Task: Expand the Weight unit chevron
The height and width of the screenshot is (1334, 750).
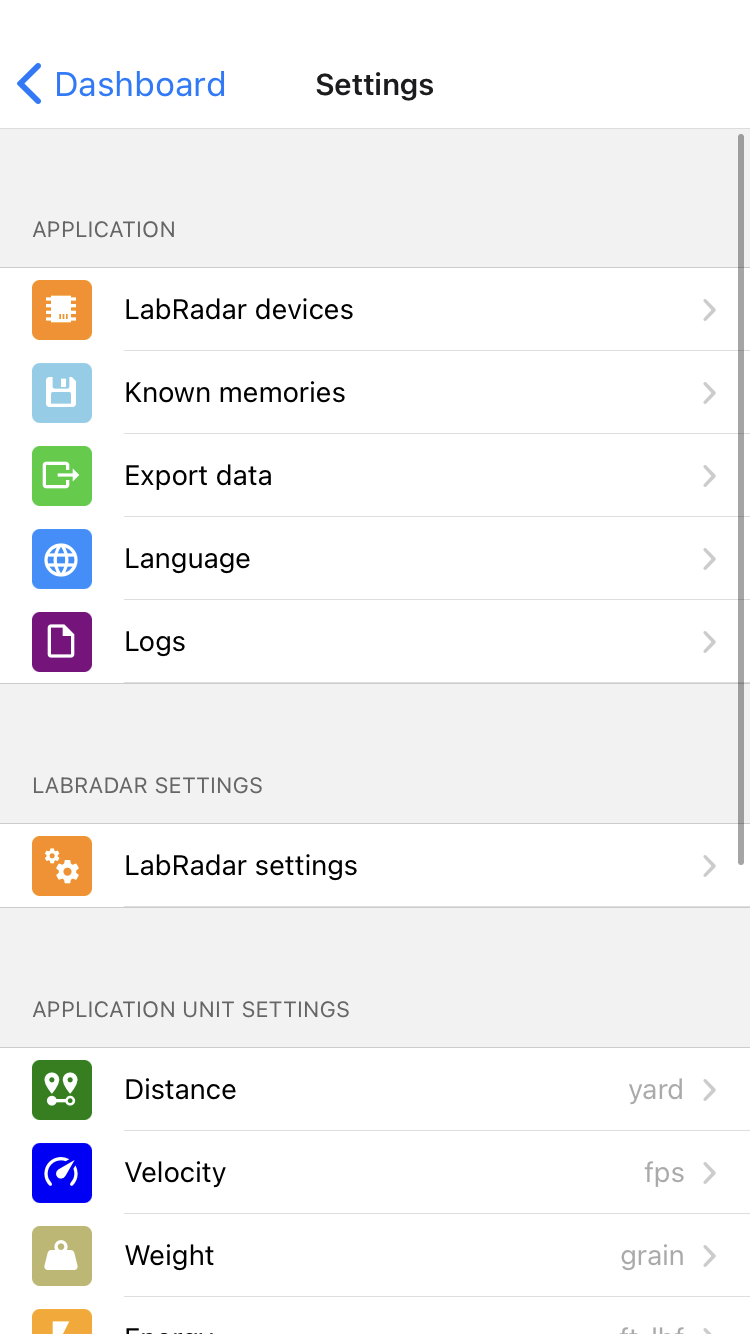Action: coord(709,1256)
